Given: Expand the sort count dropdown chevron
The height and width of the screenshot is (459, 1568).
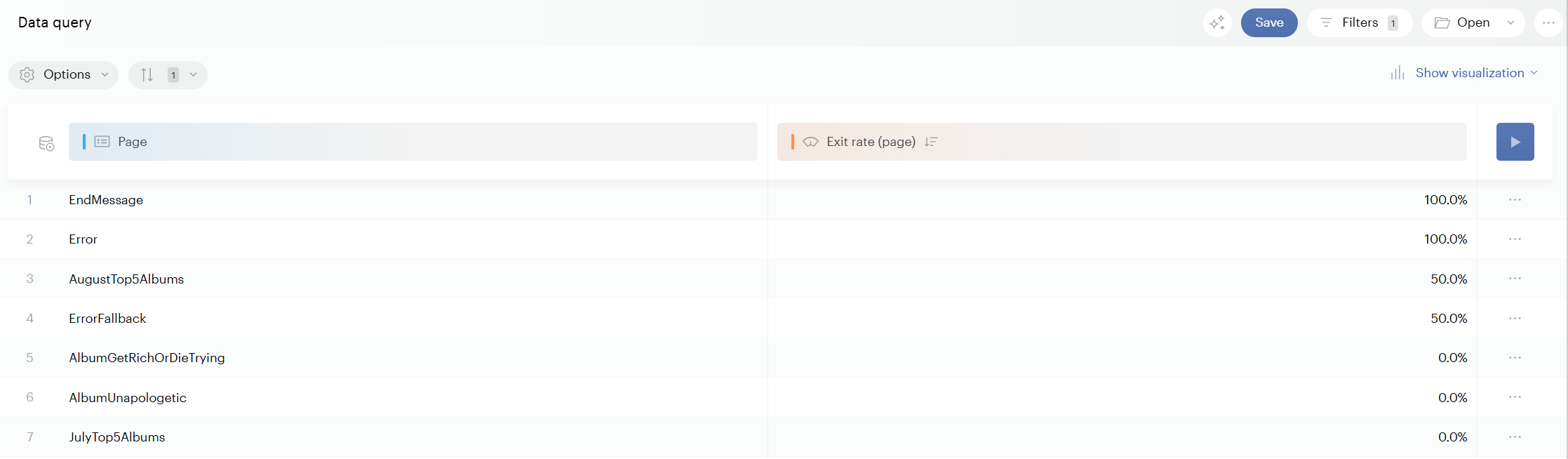Looking at the screenshot, I should [x=193, y=74].
